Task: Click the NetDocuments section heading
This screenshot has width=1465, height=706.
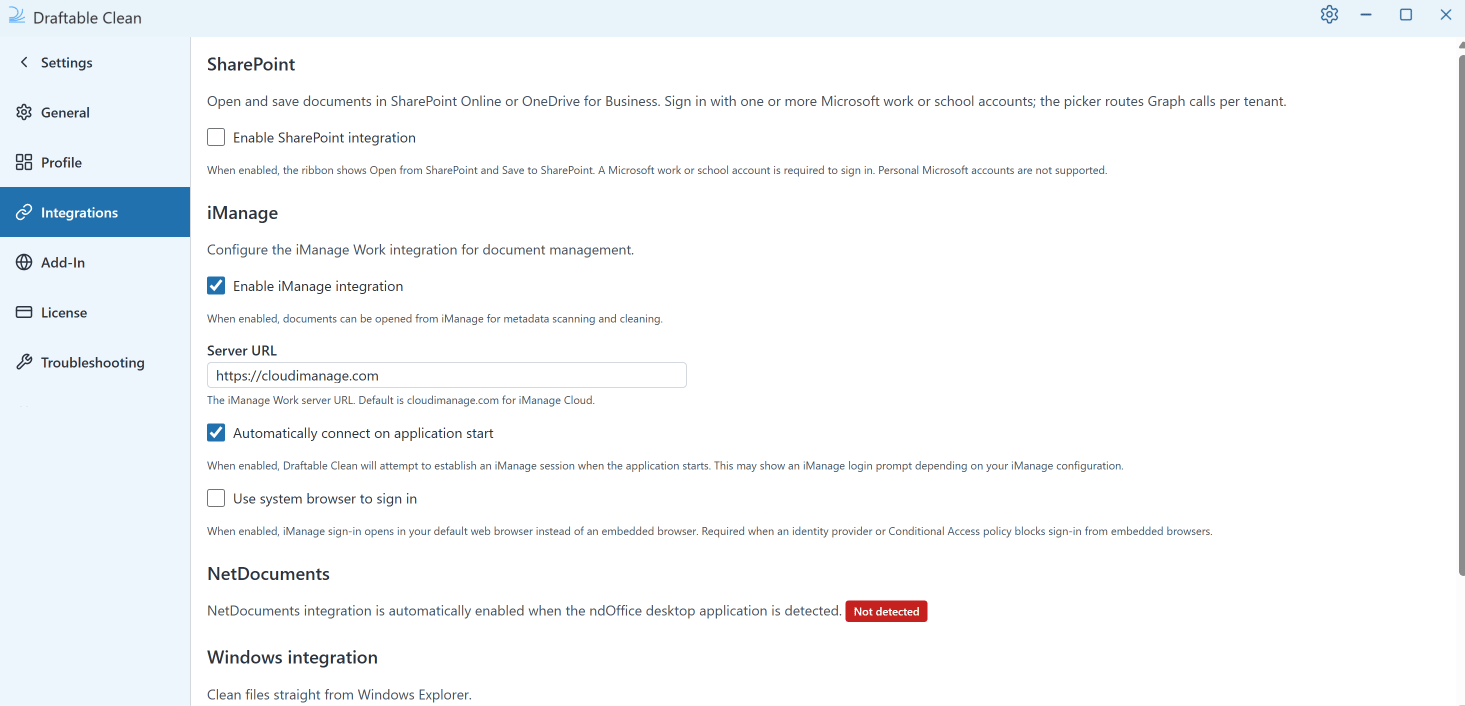Action: tap(268, 574)
